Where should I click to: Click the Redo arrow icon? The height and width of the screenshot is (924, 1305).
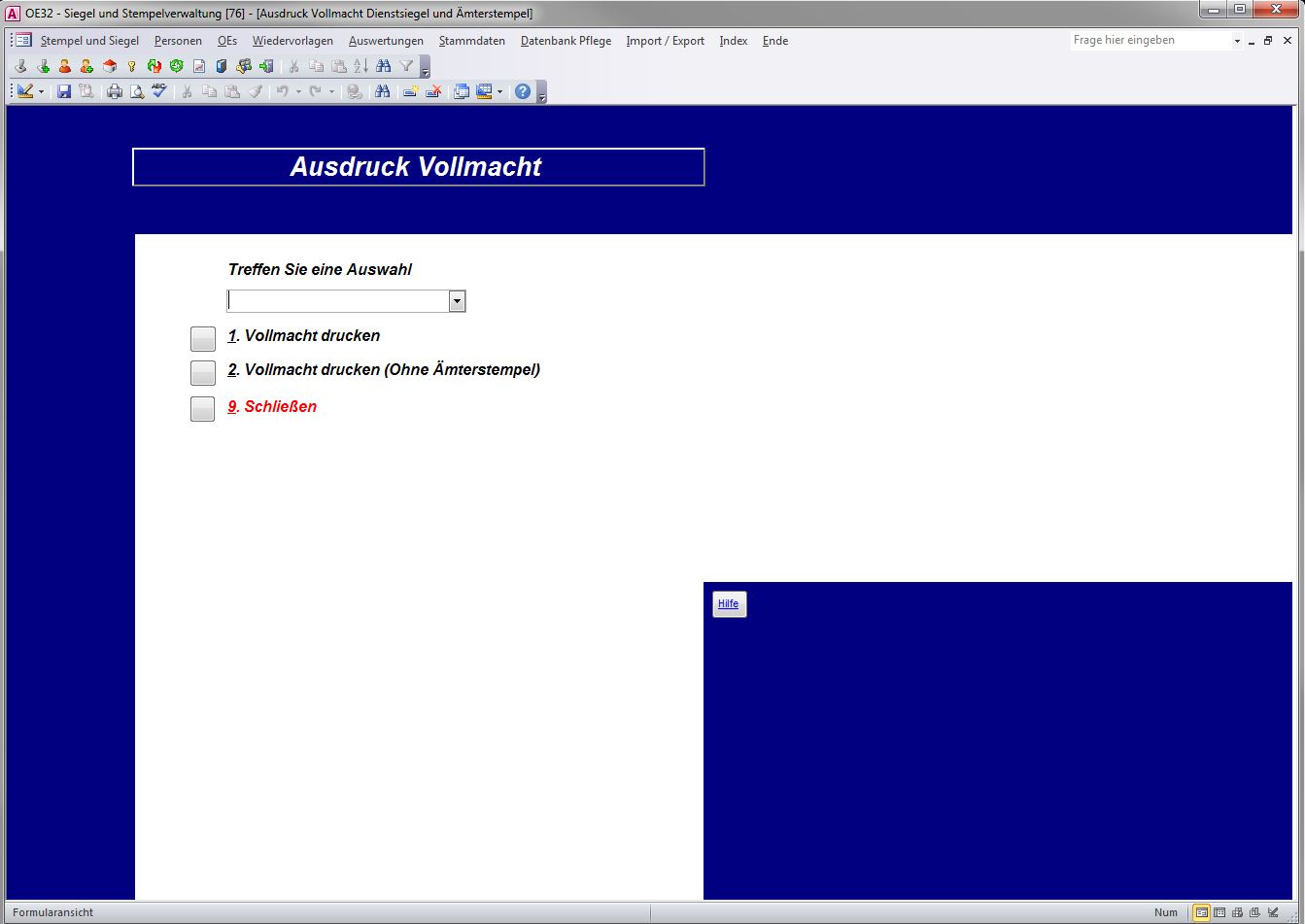(315, 91)
